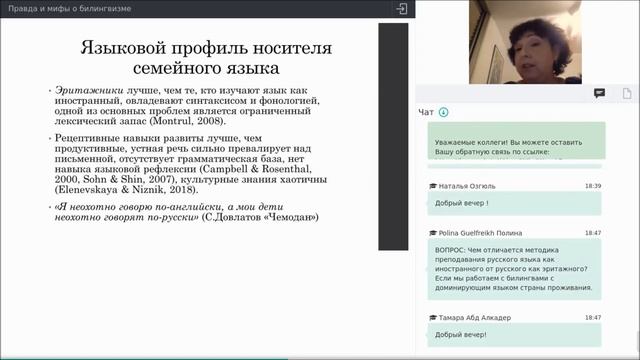Click the graduation cap icon beside Наталья Озгюль
This screenshot has width=640, height=360.
(433, 186)
